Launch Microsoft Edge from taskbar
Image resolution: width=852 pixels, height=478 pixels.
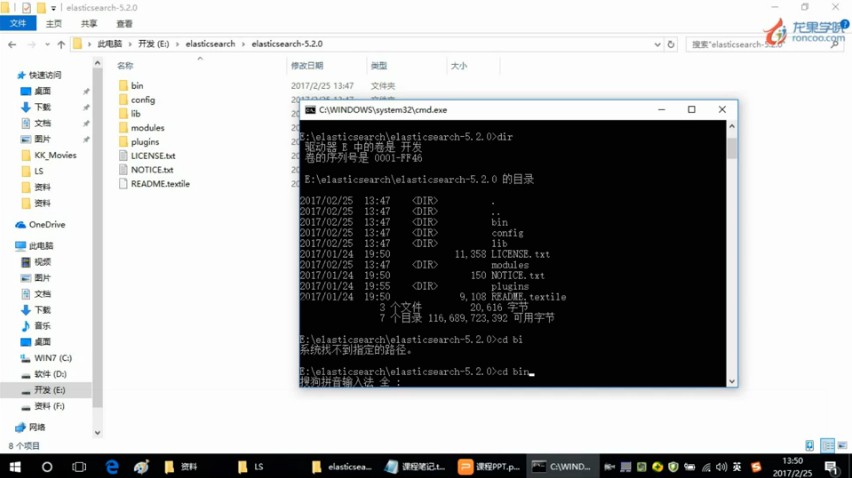pos(112,467)
